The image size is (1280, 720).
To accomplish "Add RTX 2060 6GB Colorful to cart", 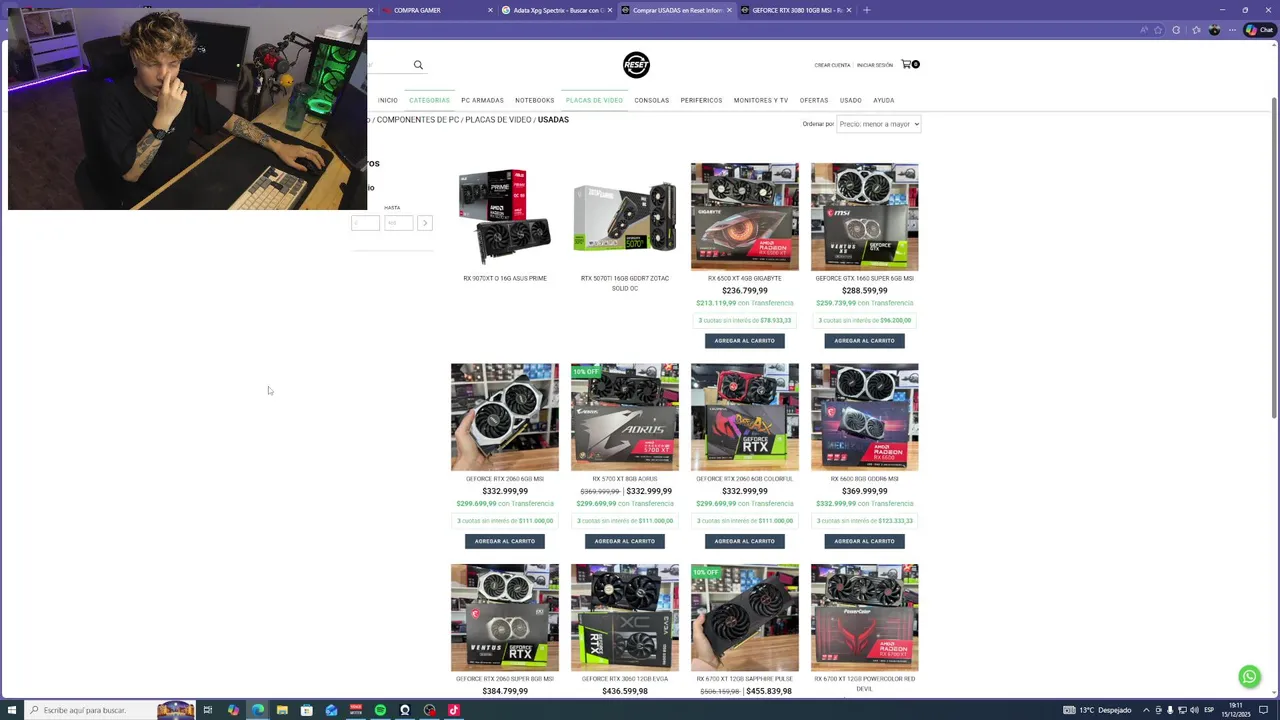I will [745, 541].
